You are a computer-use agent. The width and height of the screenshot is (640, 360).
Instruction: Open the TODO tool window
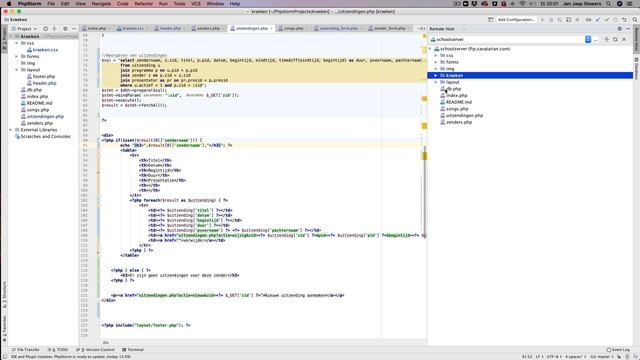click(x=58, y=350)
